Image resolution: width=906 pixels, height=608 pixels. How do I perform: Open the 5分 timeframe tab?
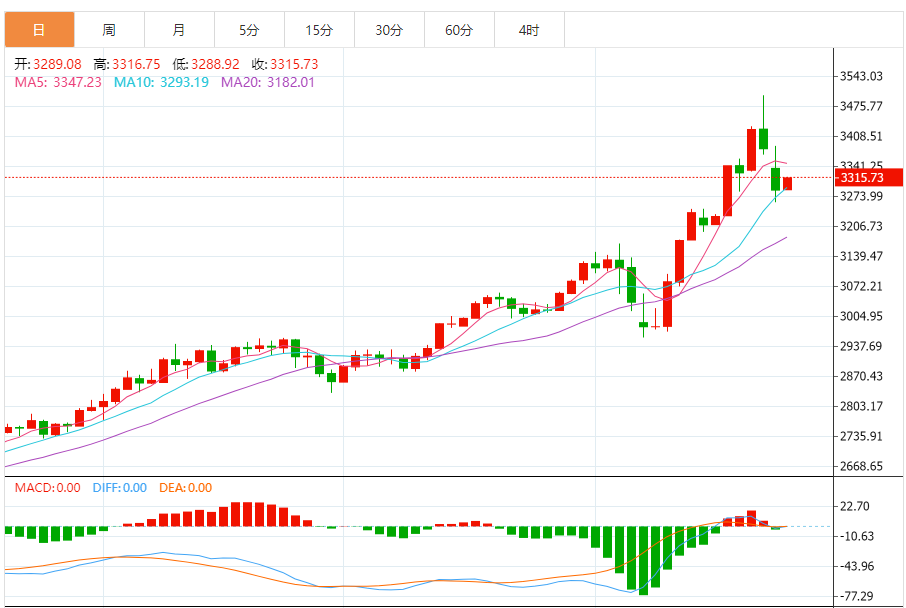[249, 29]
